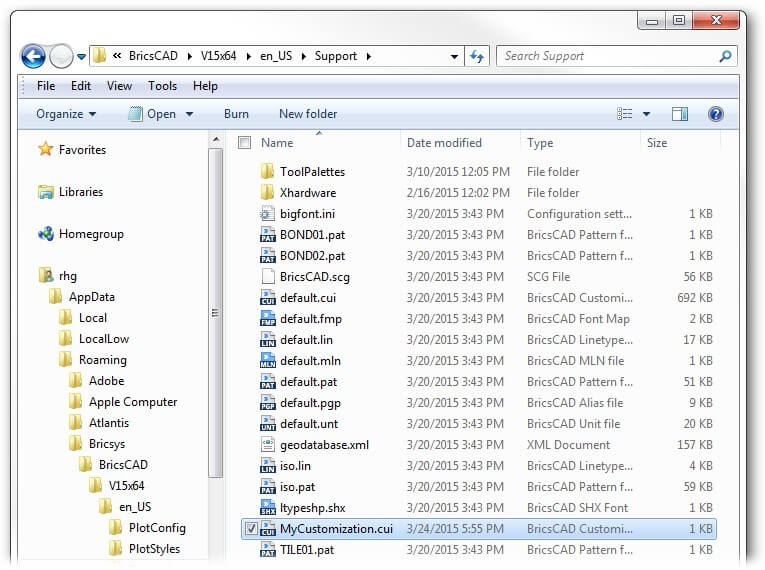Sort by Date modified column header
765x570 pixels.
(444, 143)
